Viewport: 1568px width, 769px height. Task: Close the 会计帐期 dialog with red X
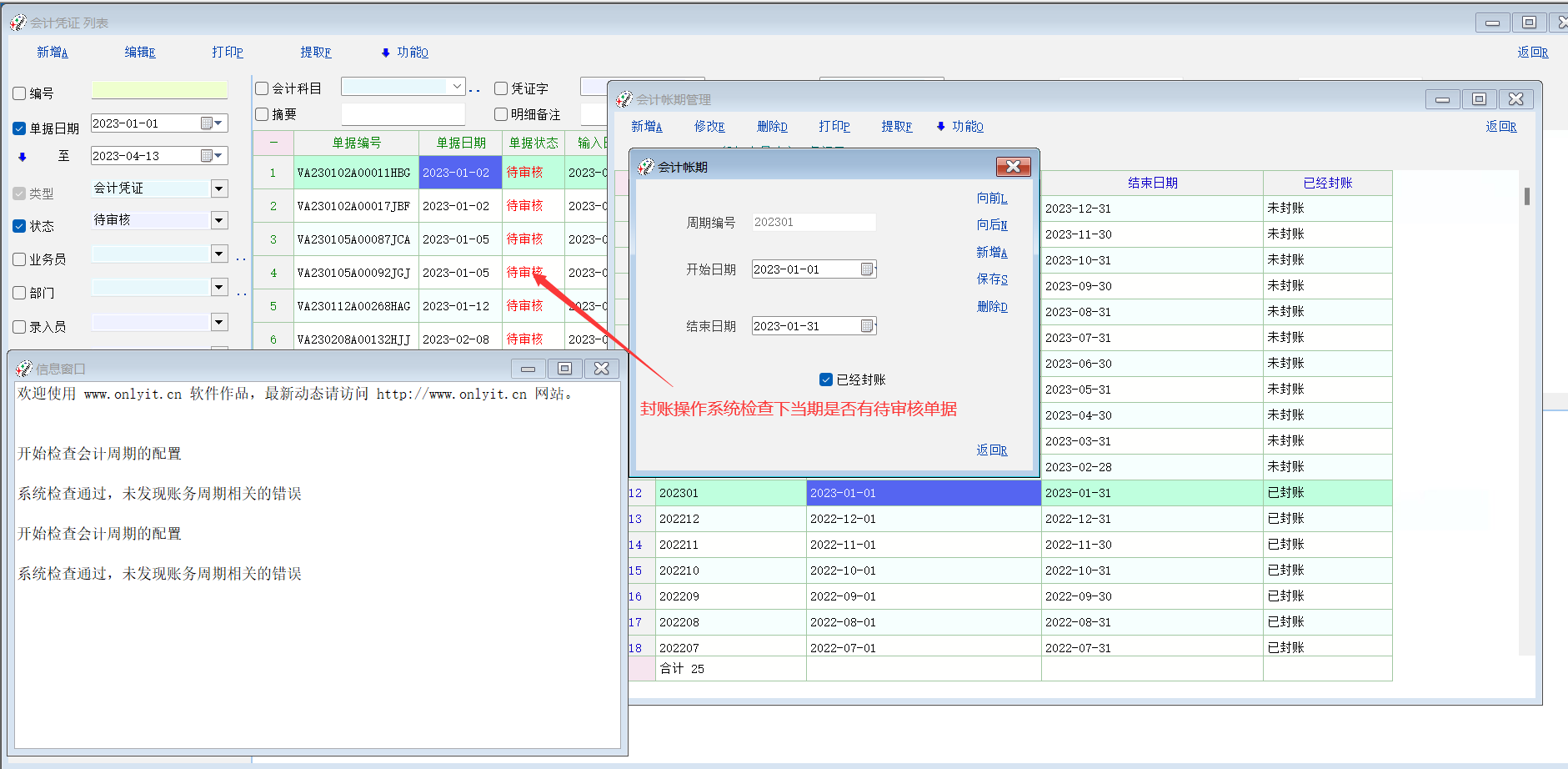[1013, 167]
